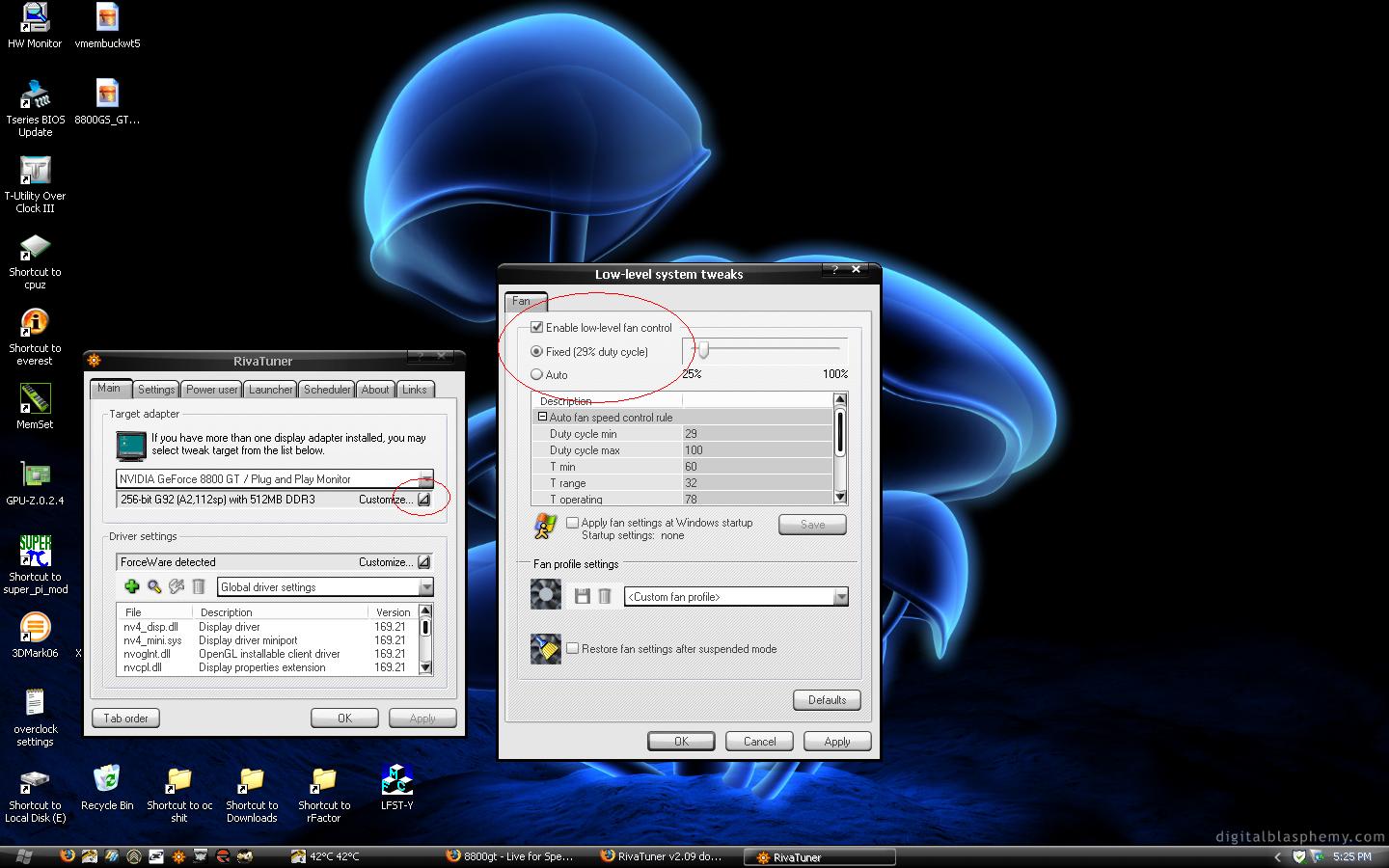Open the About tab
The width and height of the screenshot is (1389, 868).
375,390
